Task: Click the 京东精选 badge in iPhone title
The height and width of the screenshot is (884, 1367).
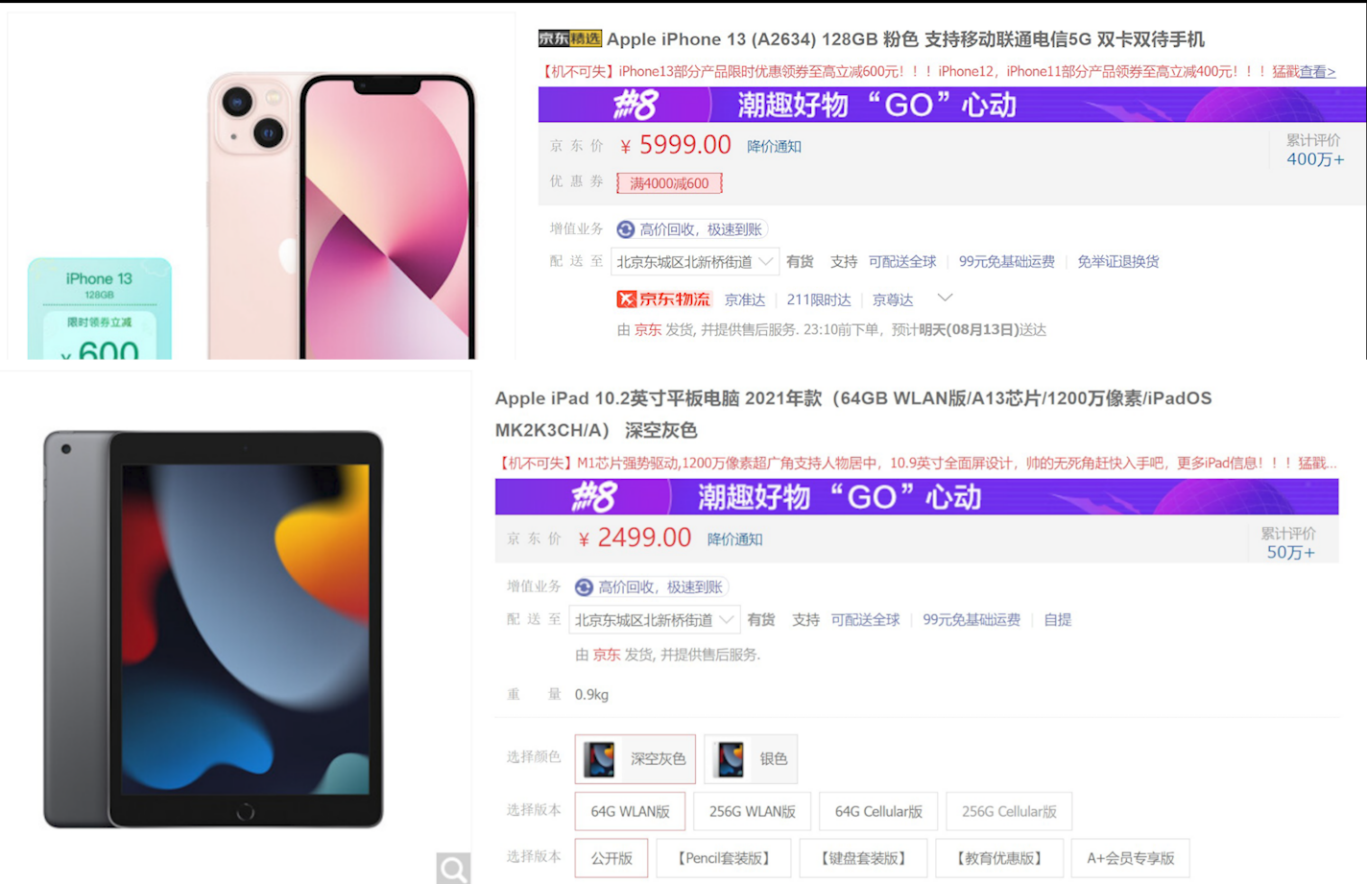Action: [570, 39]
